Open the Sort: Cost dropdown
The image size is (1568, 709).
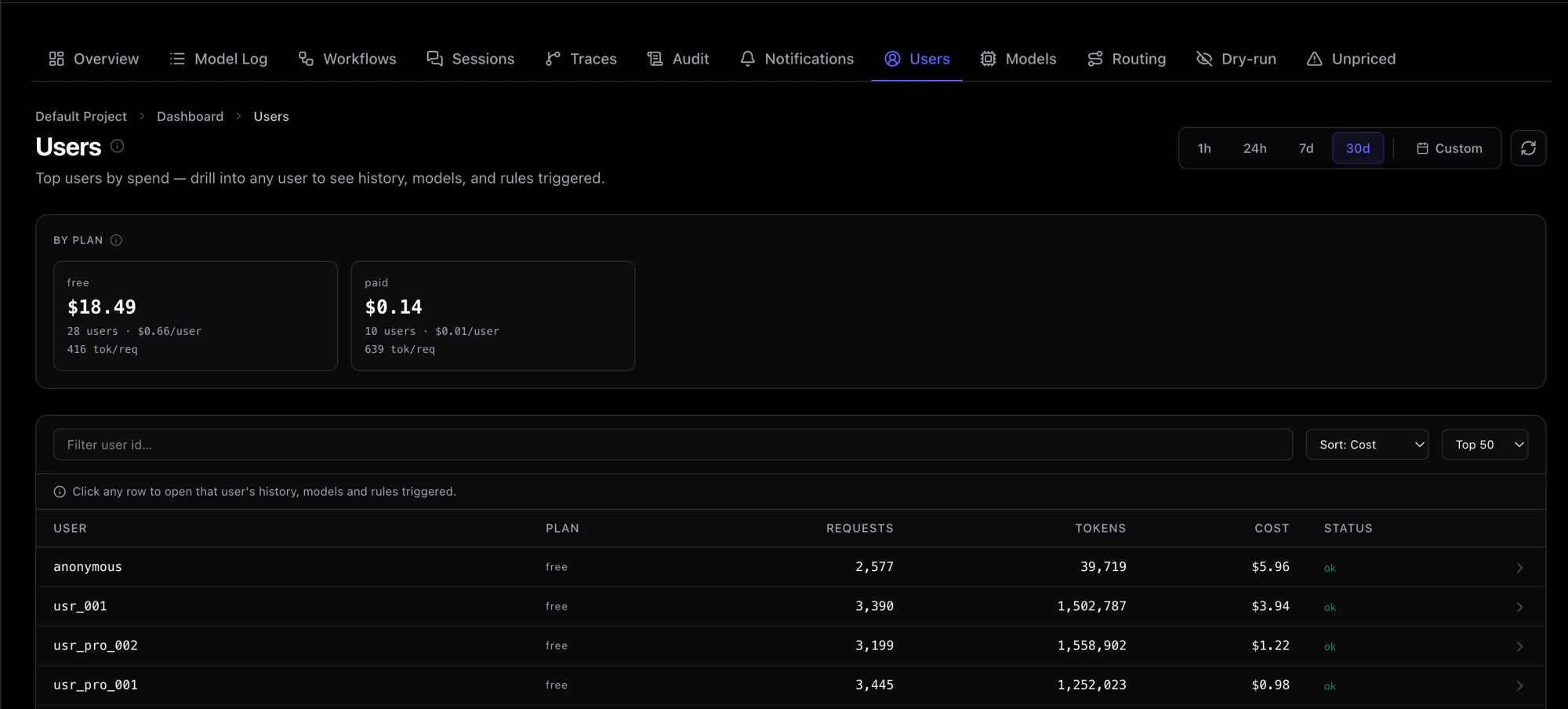tap(1367, 445)
